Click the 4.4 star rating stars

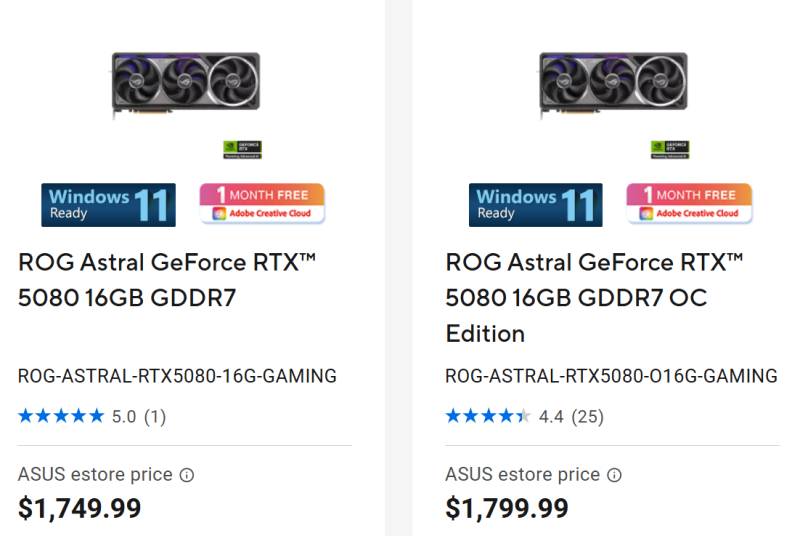[x=488, y=416]
